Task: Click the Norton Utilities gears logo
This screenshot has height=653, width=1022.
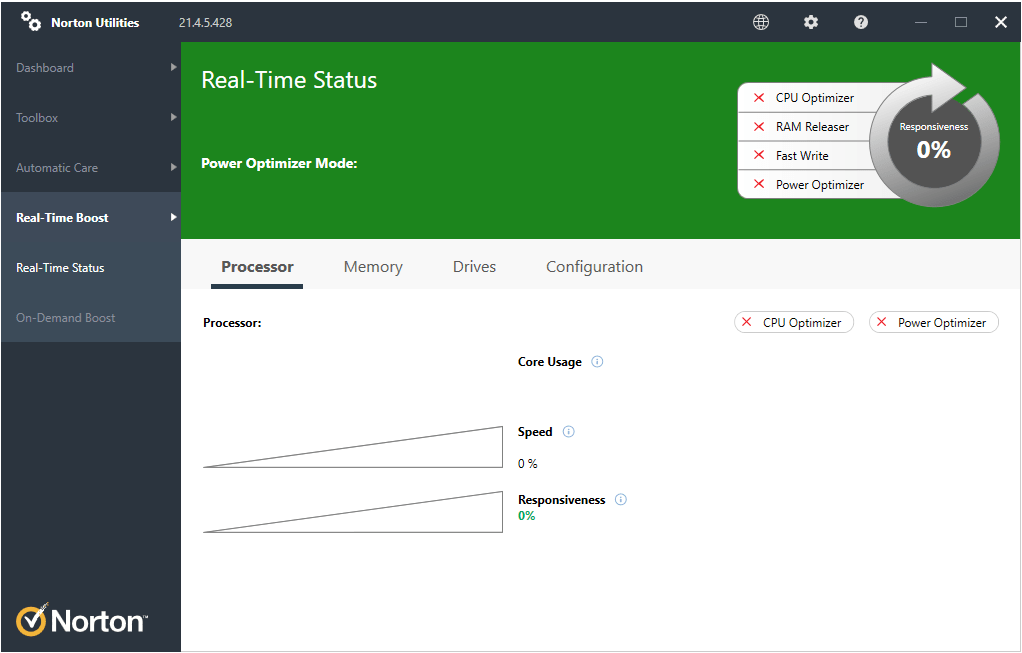Action: point(31,22)
